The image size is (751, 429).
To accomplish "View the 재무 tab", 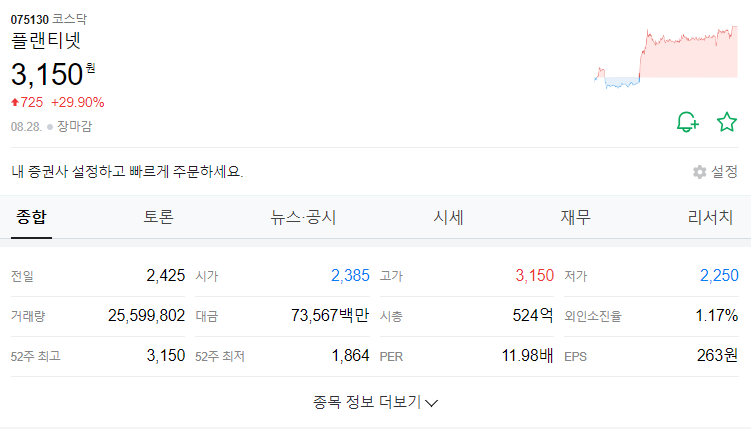I will coord(576,217).
